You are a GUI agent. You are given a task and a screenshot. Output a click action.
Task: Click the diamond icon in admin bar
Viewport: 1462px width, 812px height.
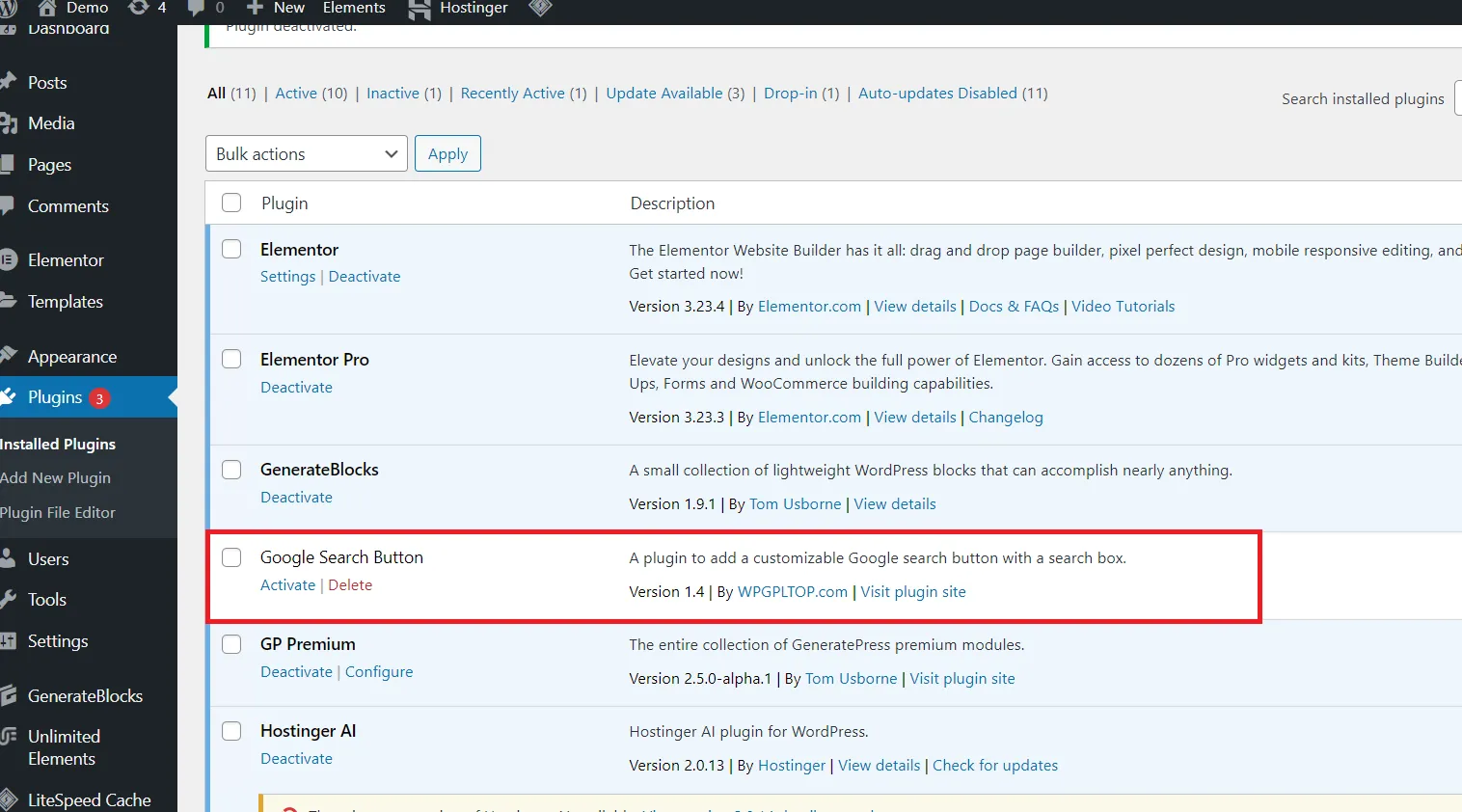pyautogui.click(x=540, y=8)
